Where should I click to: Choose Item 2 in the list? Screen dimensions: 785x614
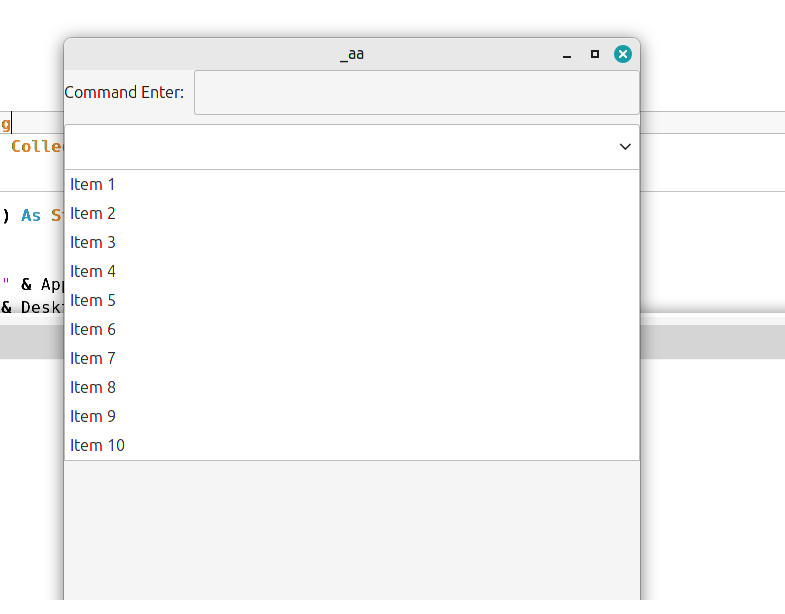tap(93, 213)
